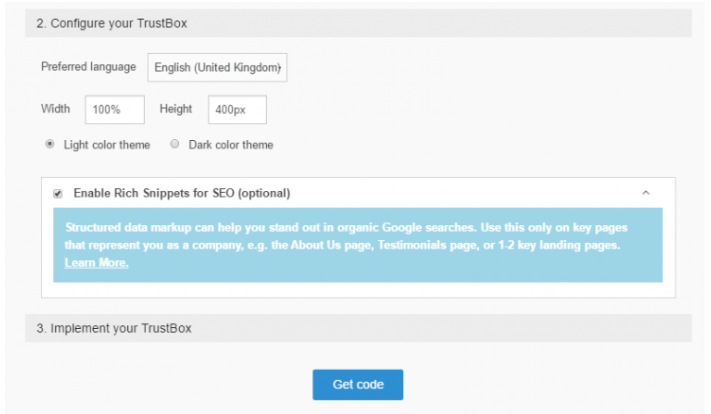
Task: Collapse the Rich Snippets section chevron
Action: pos(646,193)
